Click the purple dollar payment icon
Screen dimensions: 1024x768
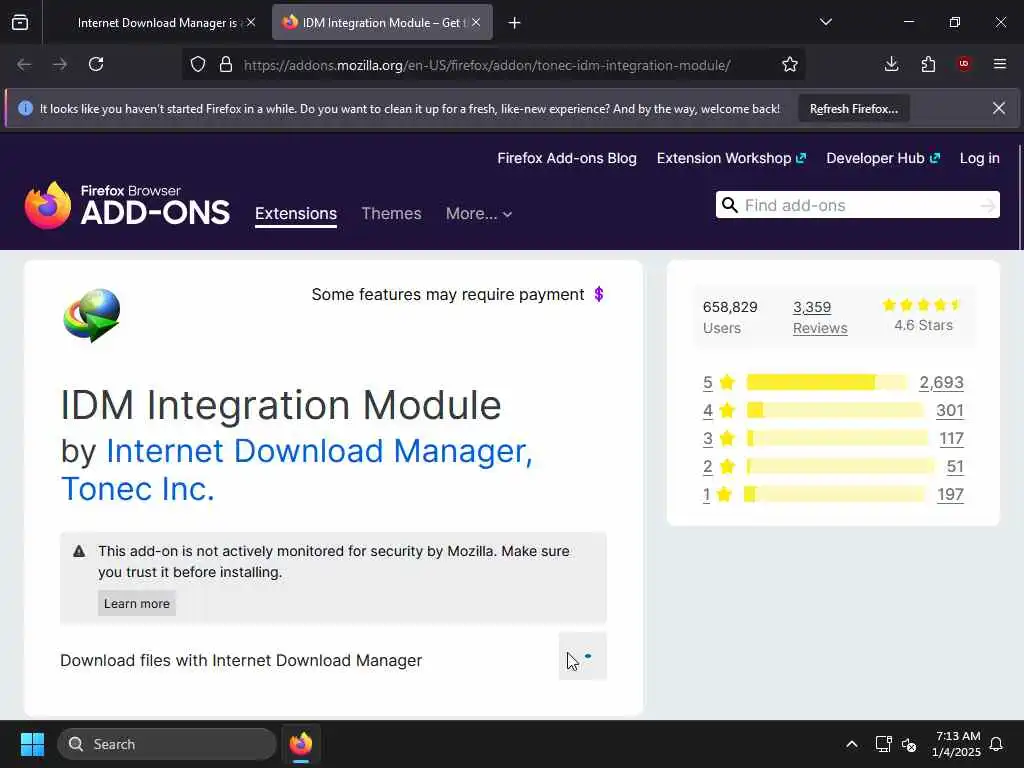(599, 295)
